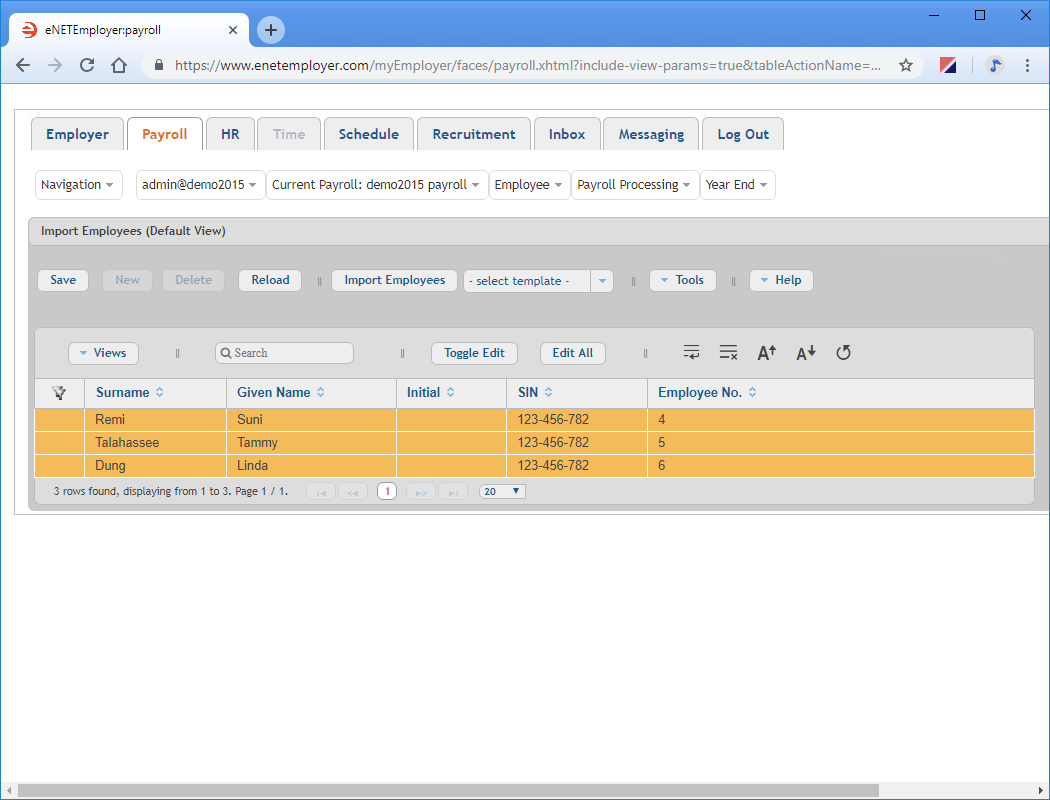Reload the browser page
This screenshot has height=800, width=1050.
[x=87, y=65]
